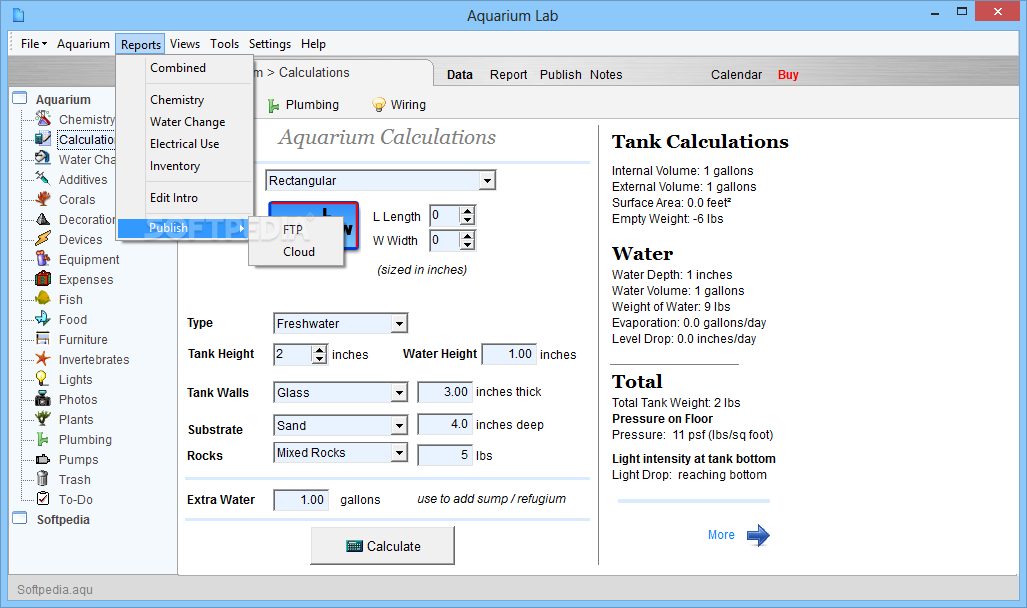The image size is (1027, 608).
Task: Pick FTP in the Publish submenu
Action: click(293, 230)
